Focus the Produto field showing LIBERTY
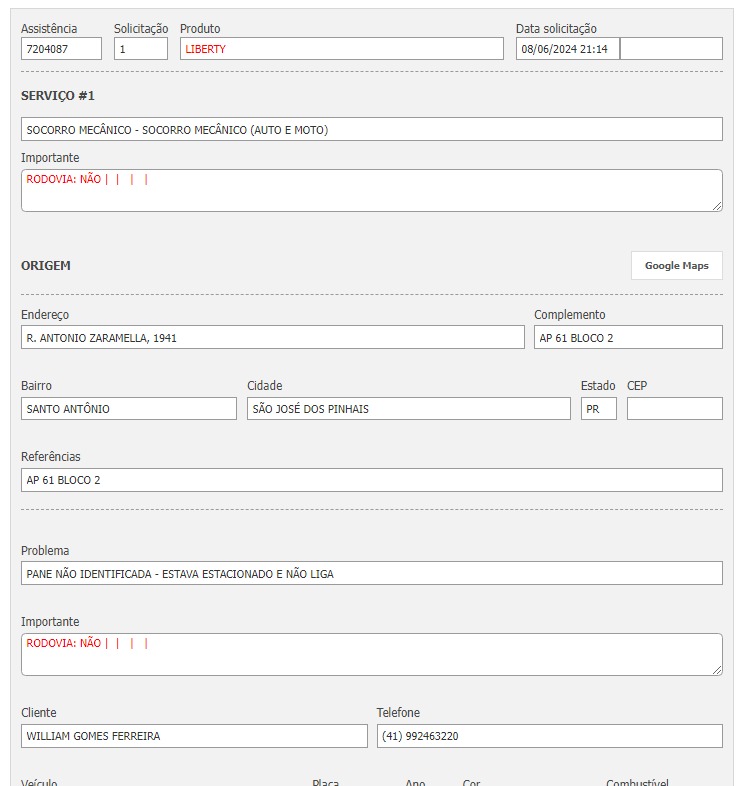The height and width of the screenshot is (786, 750). [341, 49]
